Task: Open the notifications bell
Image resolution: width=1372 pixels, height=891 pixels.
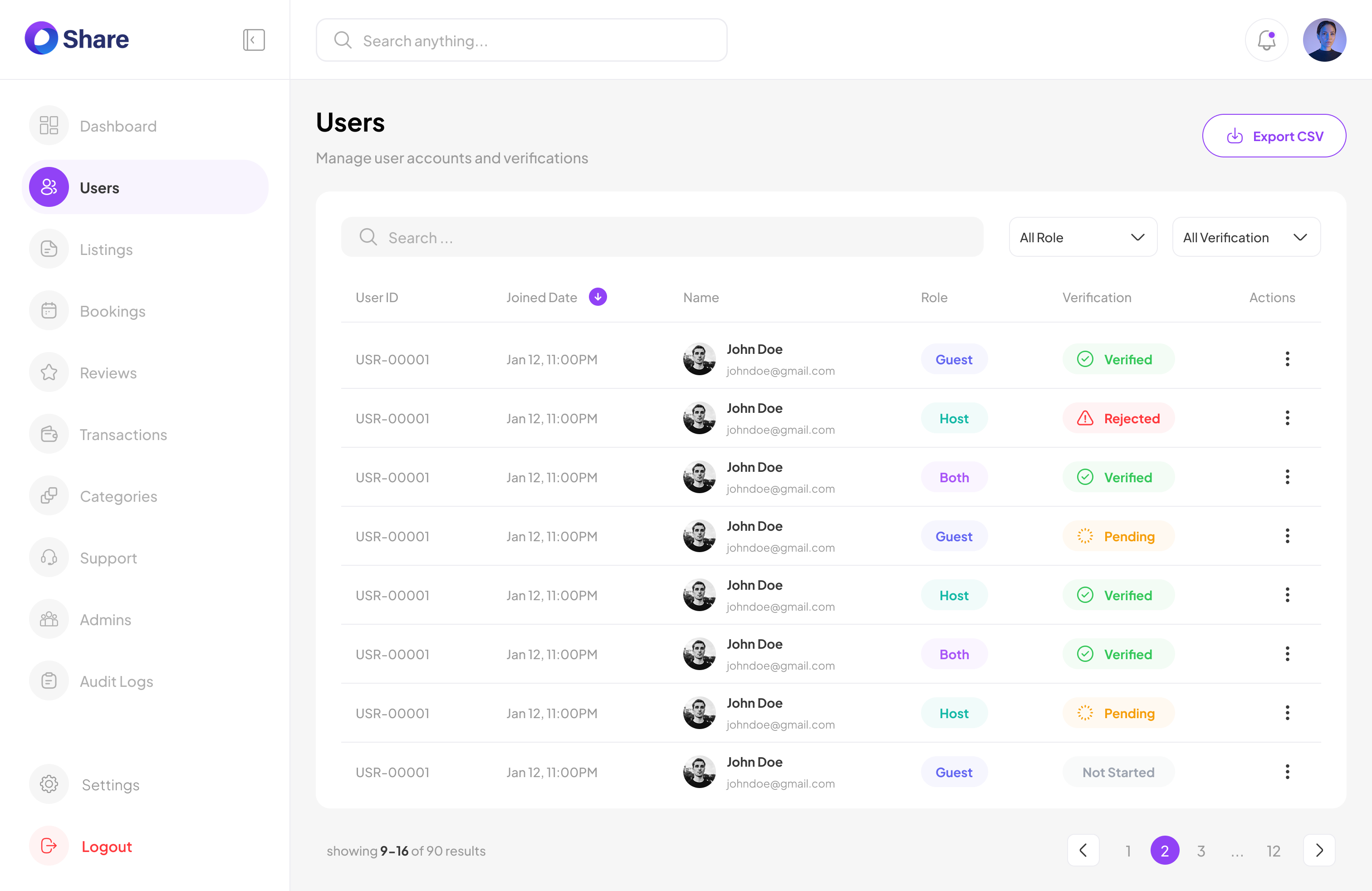Action: (x=1266, y=40)
